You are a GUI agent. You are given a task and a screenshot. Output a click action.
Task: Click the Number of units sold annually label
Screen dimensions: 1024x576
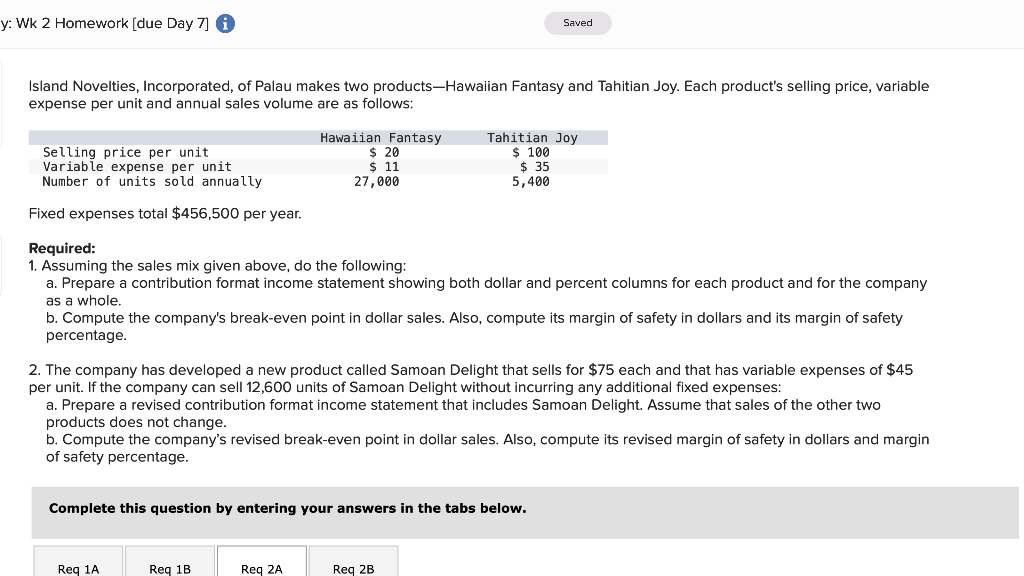tap(152, 181)
